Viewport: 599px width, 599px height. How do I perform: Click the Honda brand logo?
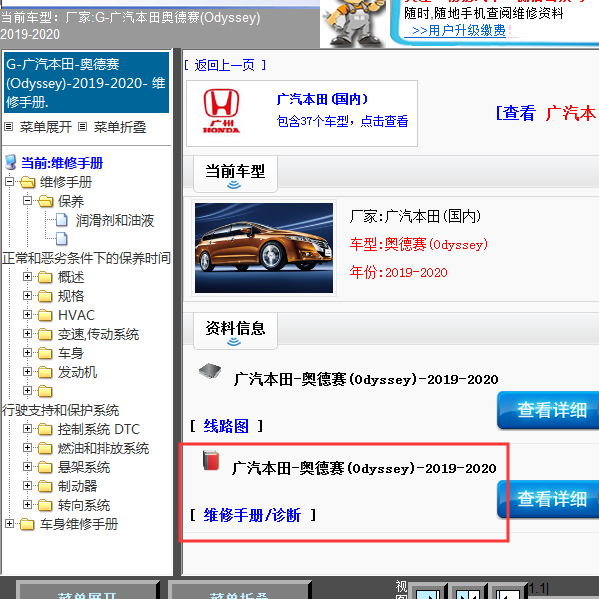[x=221, y=111]
